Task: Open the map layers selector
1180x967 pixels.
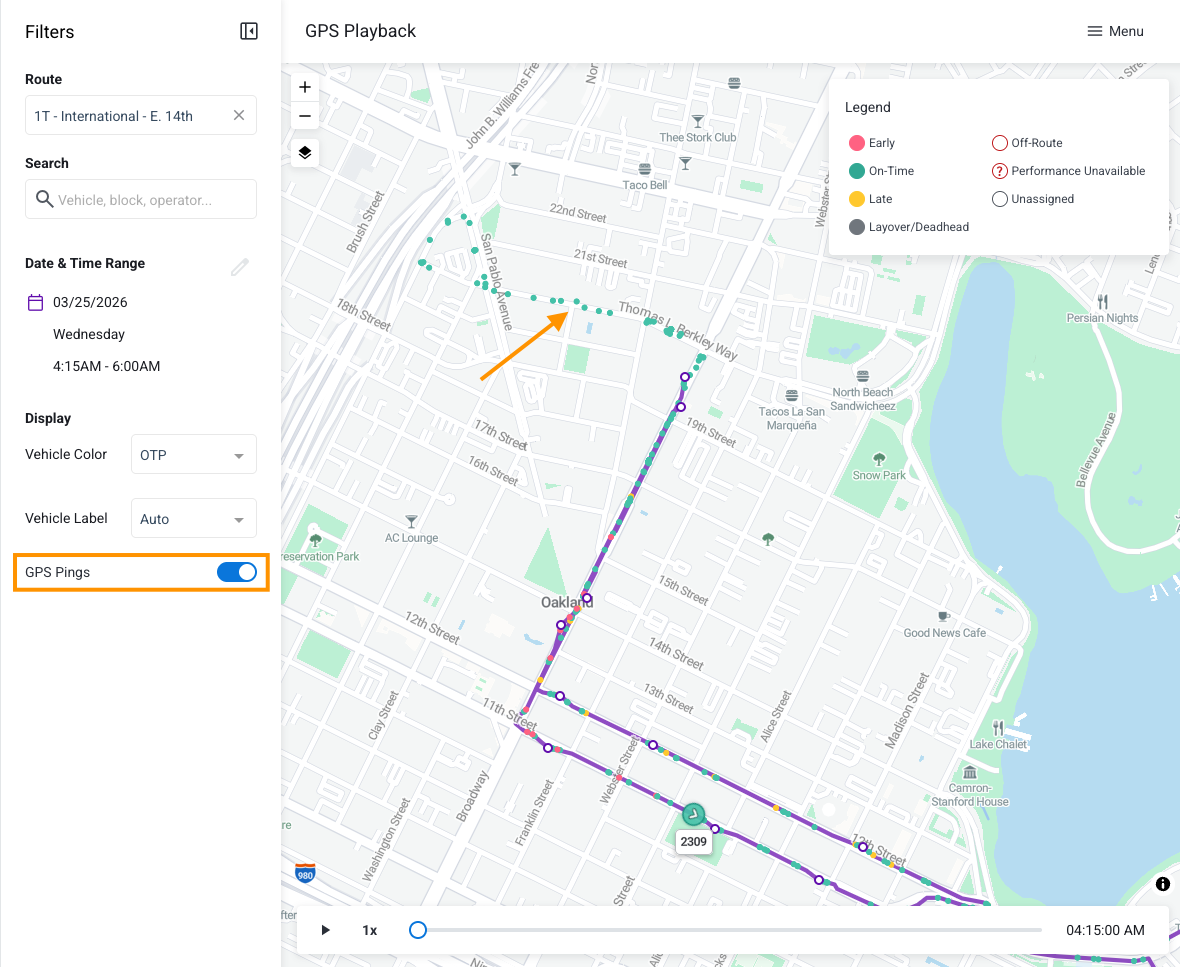Action: click(x=305, y=153)
